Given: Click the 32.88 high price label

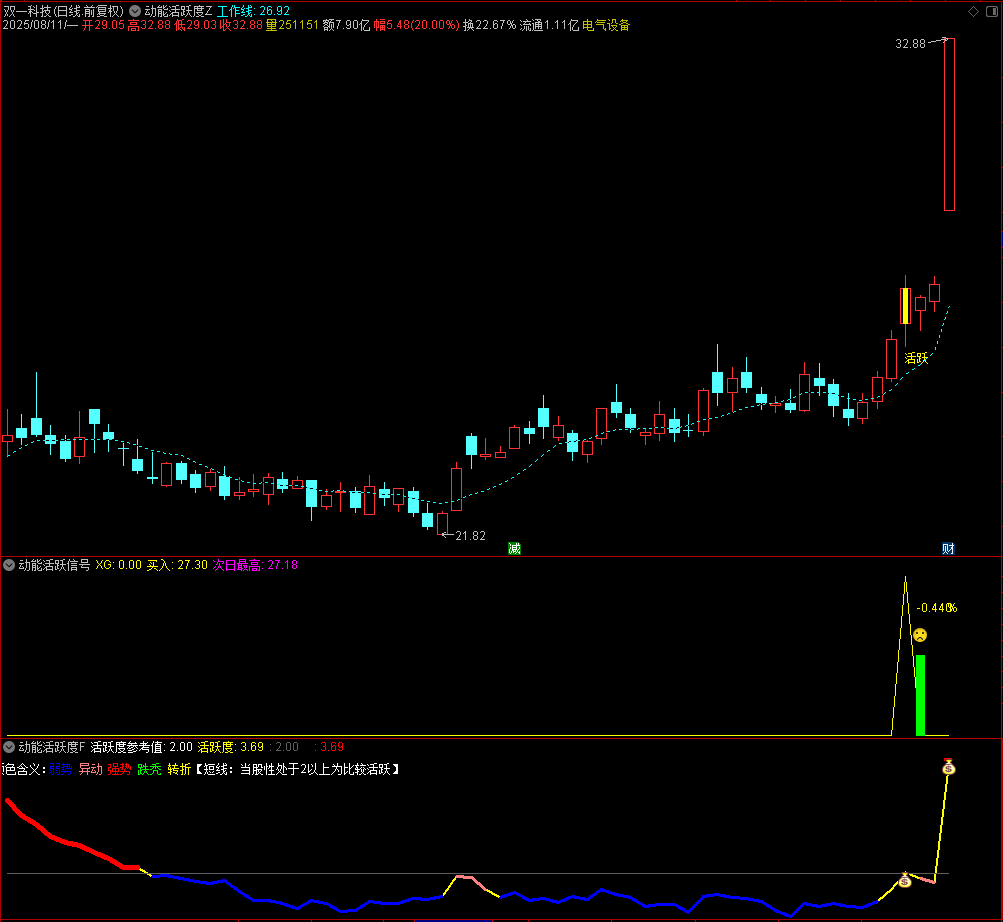Looking at the screenshot, I should click(910, 44).
